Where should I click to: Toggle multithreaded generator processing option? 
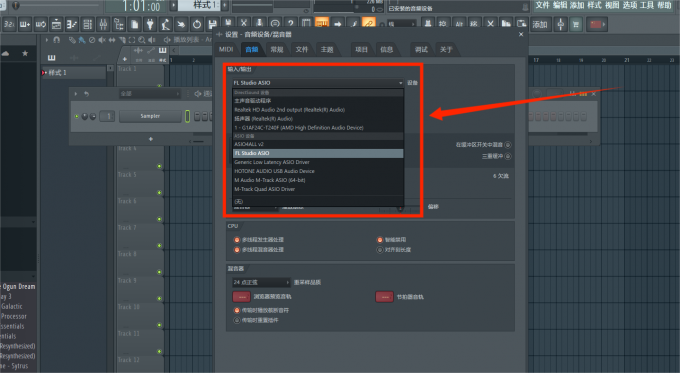pyautogui.click(x=237, y=239)
